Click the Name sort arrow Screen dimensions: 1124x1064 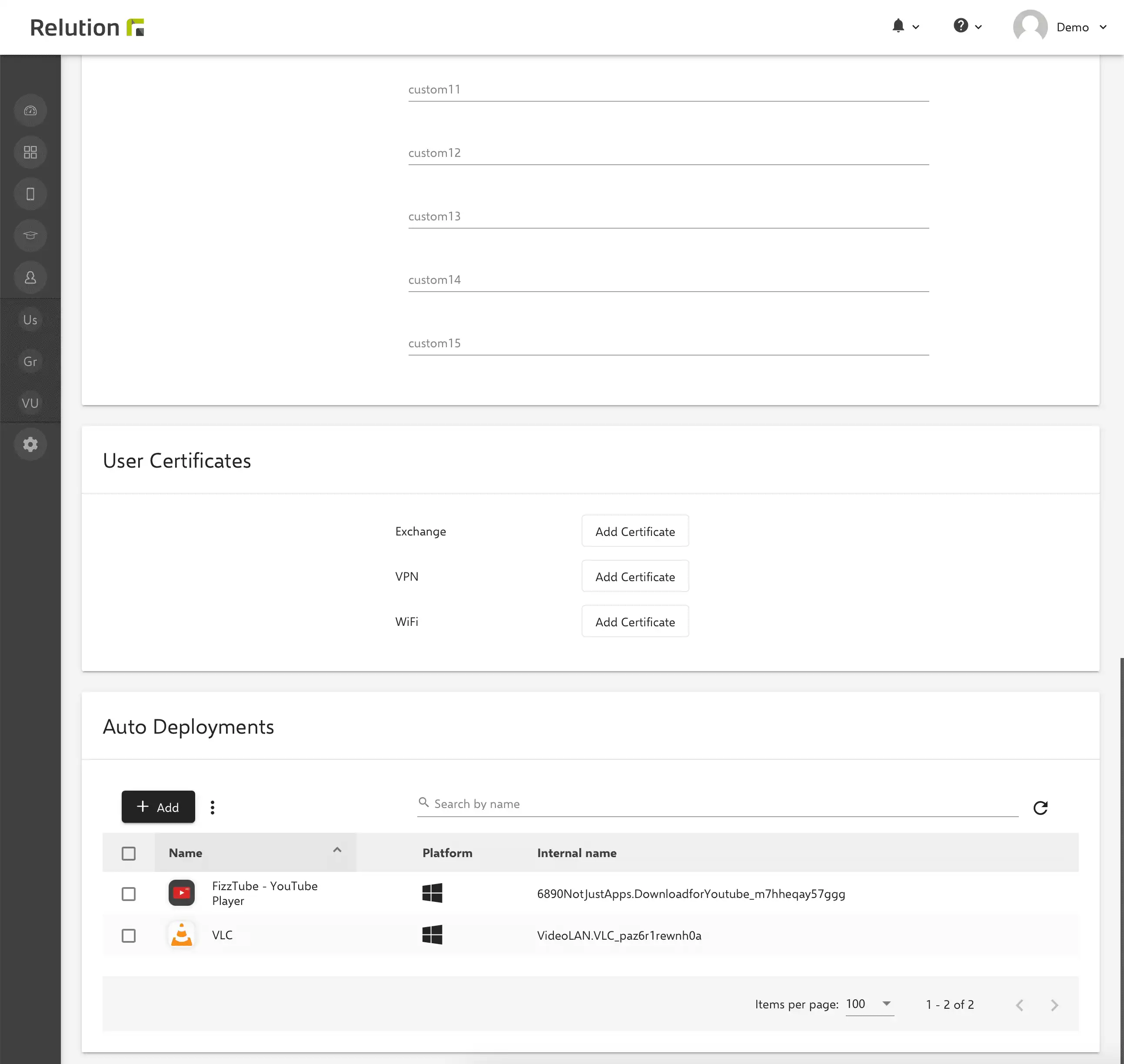pos(337,850)
